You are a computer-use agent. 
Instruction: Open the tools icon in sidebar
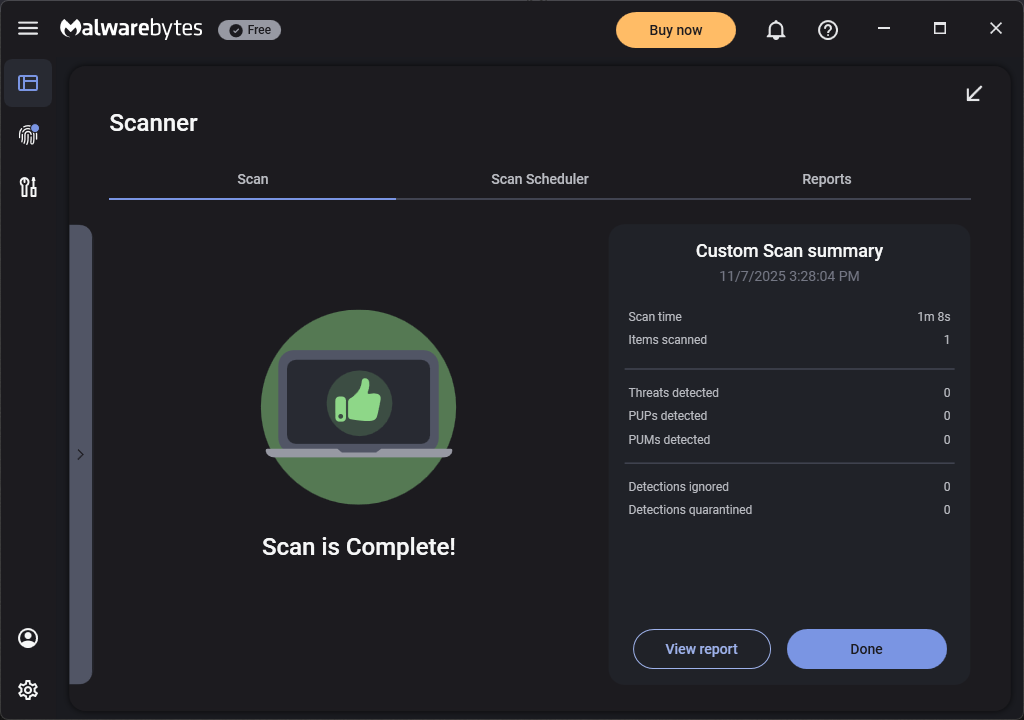[x=28, y=188]
